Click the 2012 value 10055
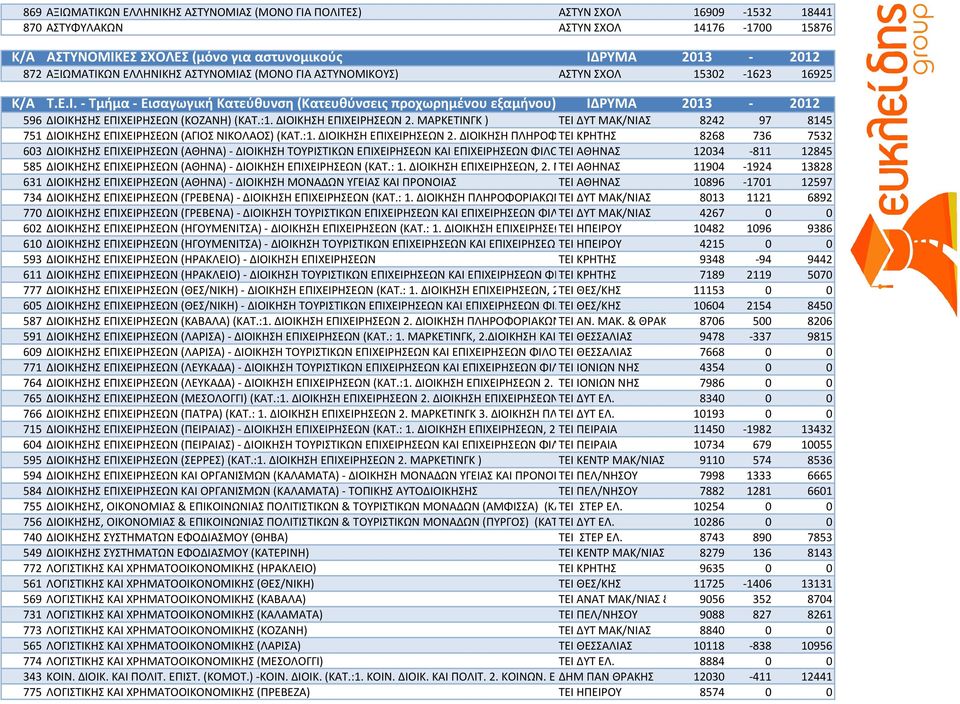Viewport: 960px width, 704px height. tap(816, 444)
